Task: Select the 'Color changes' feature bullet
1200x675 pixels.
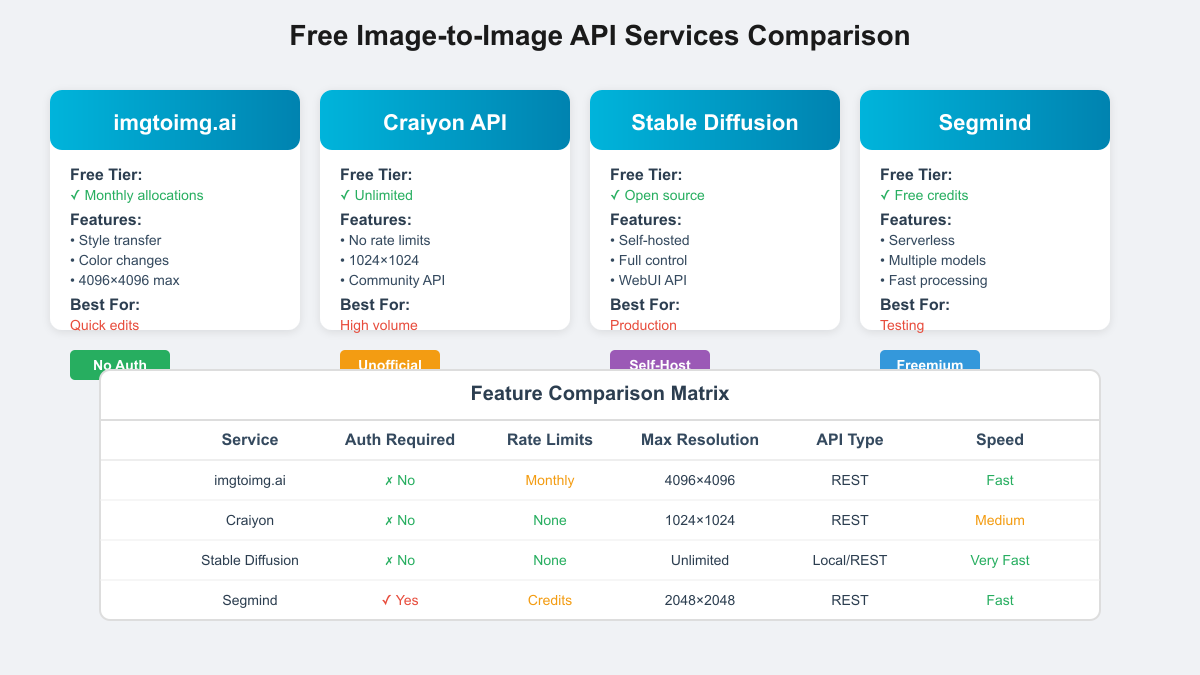Action: pos(120,260)
